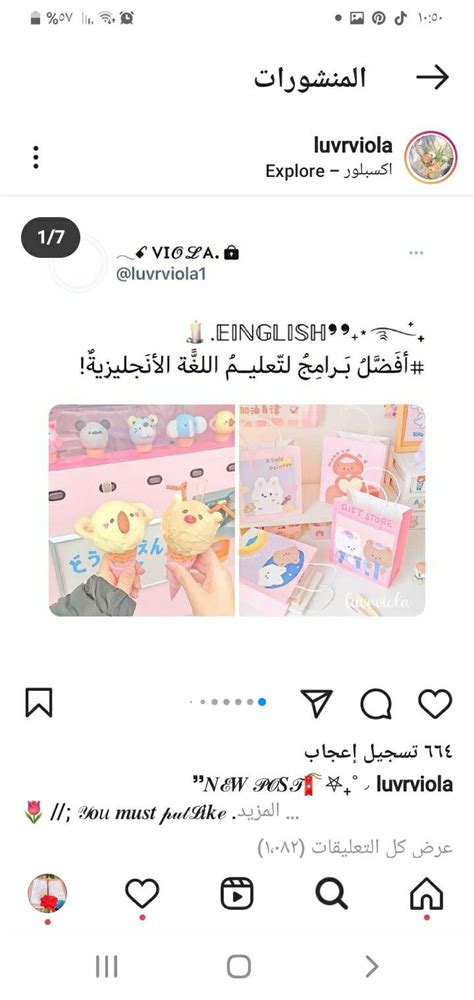Select the carousel page indicator dots
The width and height of the screenshot is (474, 1000).
pyautogui.click(x=228, y=702)
